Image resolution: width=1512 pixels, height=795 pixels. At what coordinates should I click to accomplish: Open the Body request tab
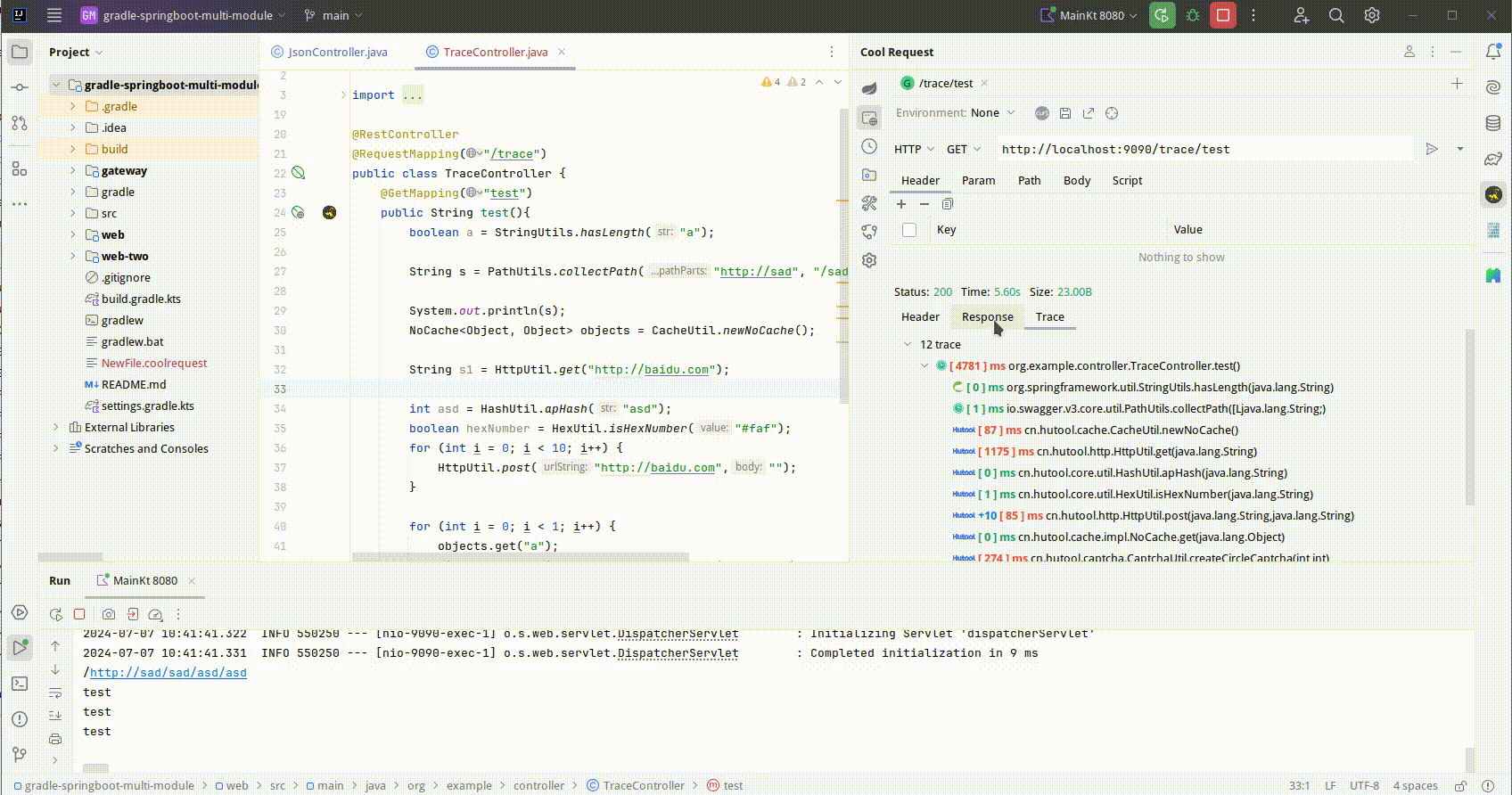coord(1076,180)
